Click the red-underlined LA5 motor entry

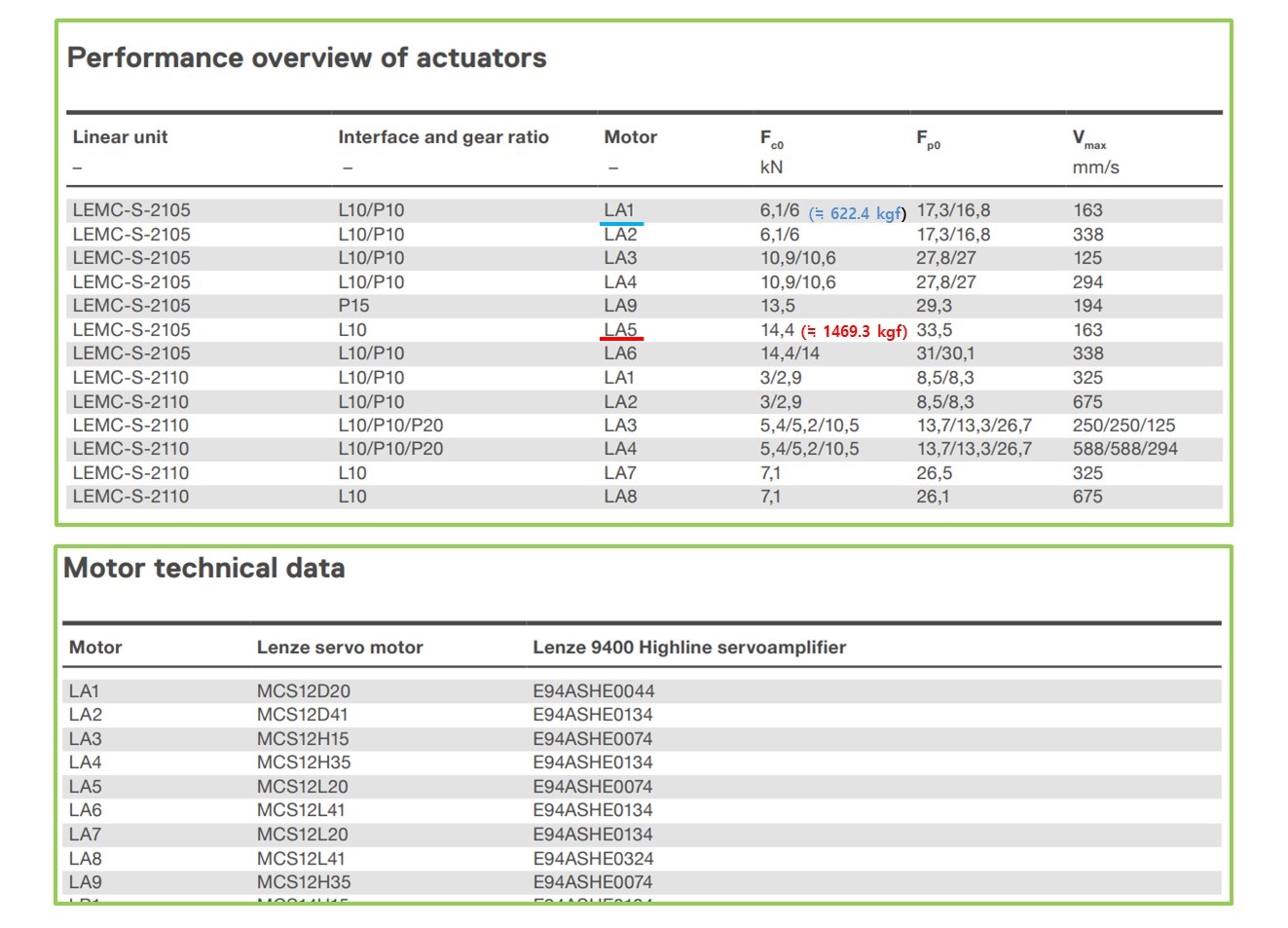620,330
